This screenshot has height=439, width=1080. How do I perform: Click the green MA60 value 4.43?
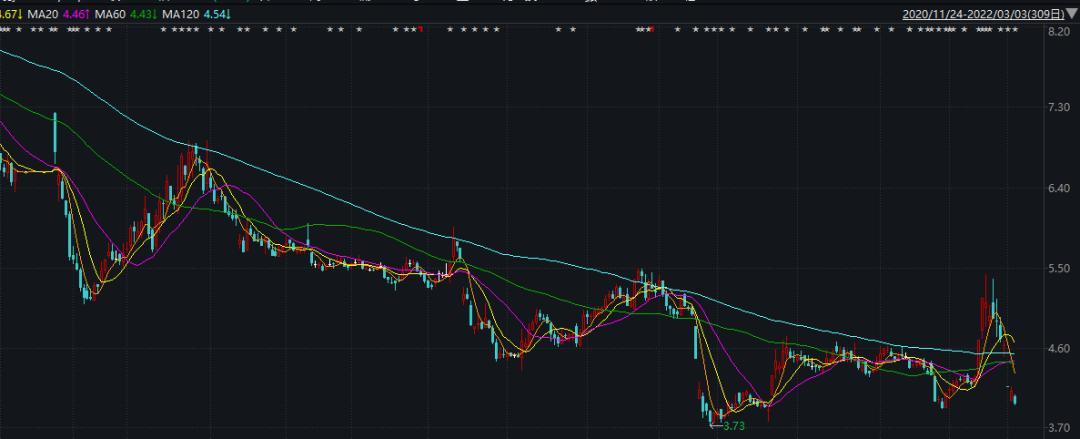point(144,15)
